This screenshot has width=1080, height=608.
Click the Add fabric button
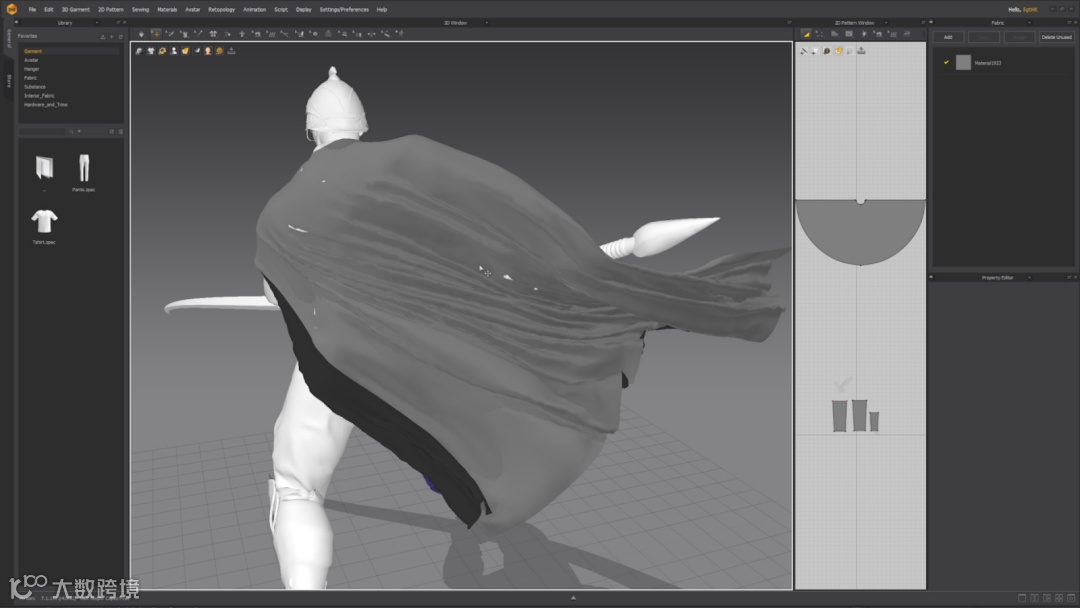pos(948,37)
